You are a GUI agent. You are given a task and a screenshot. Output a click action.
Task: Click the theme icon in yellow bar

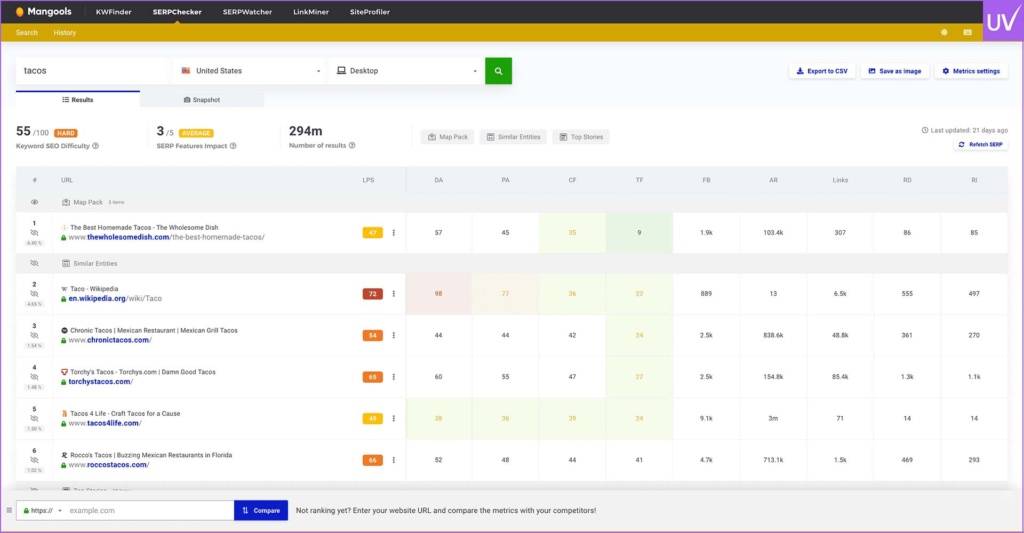(944, 32)
